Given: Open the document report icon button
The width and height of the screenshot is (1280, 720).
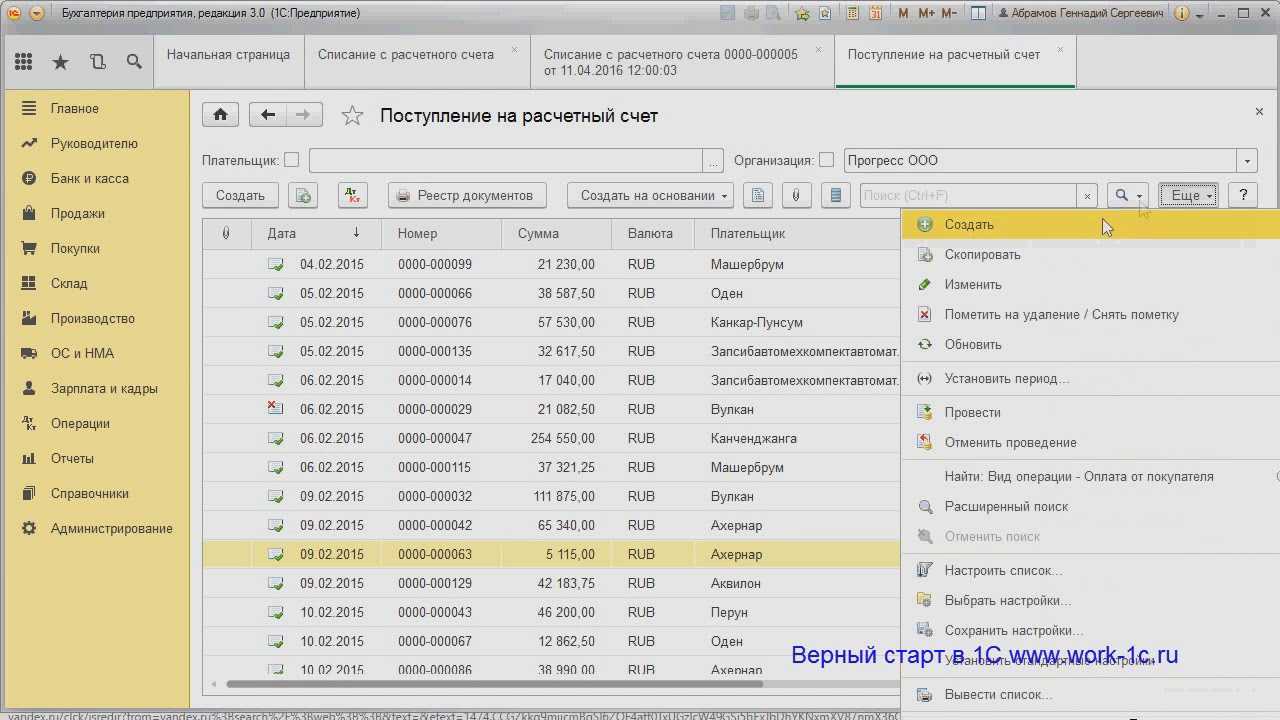Looking at the screenshot, I should click(x=758, y=196).
